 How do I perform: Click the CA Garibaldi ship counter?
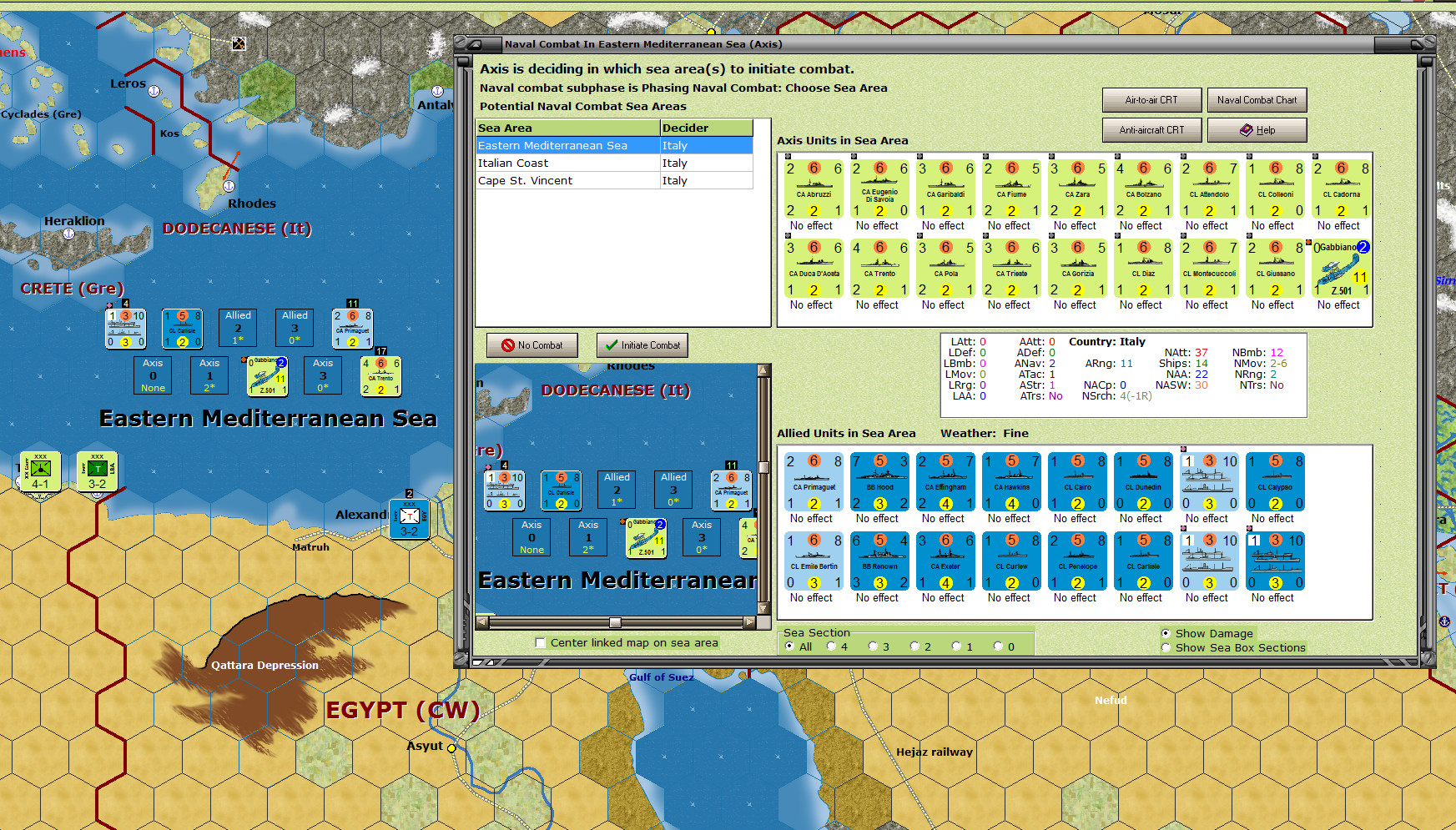pyautogui.click(x=945, y=189)
